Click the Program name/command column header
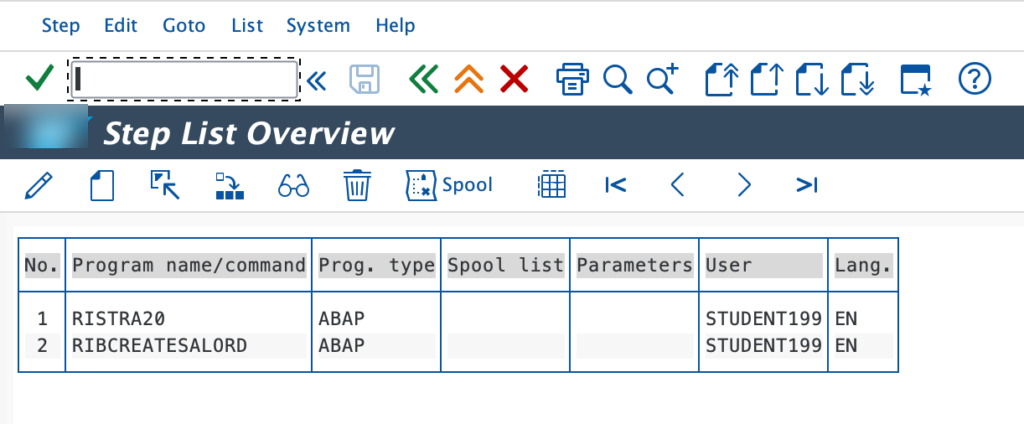 click(189, 265)
